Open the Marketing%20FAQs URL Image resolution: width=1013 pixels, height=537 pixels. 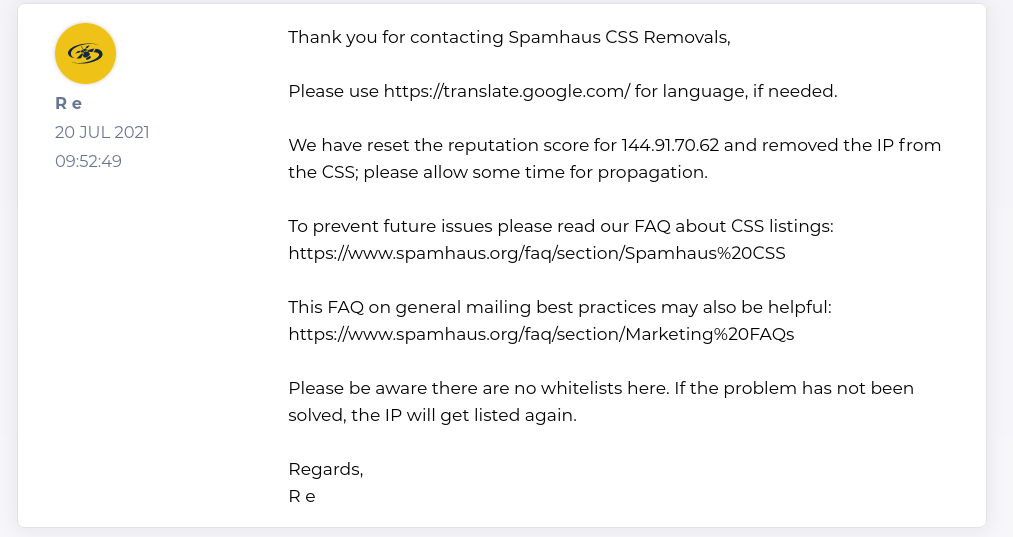coord(540,334)
